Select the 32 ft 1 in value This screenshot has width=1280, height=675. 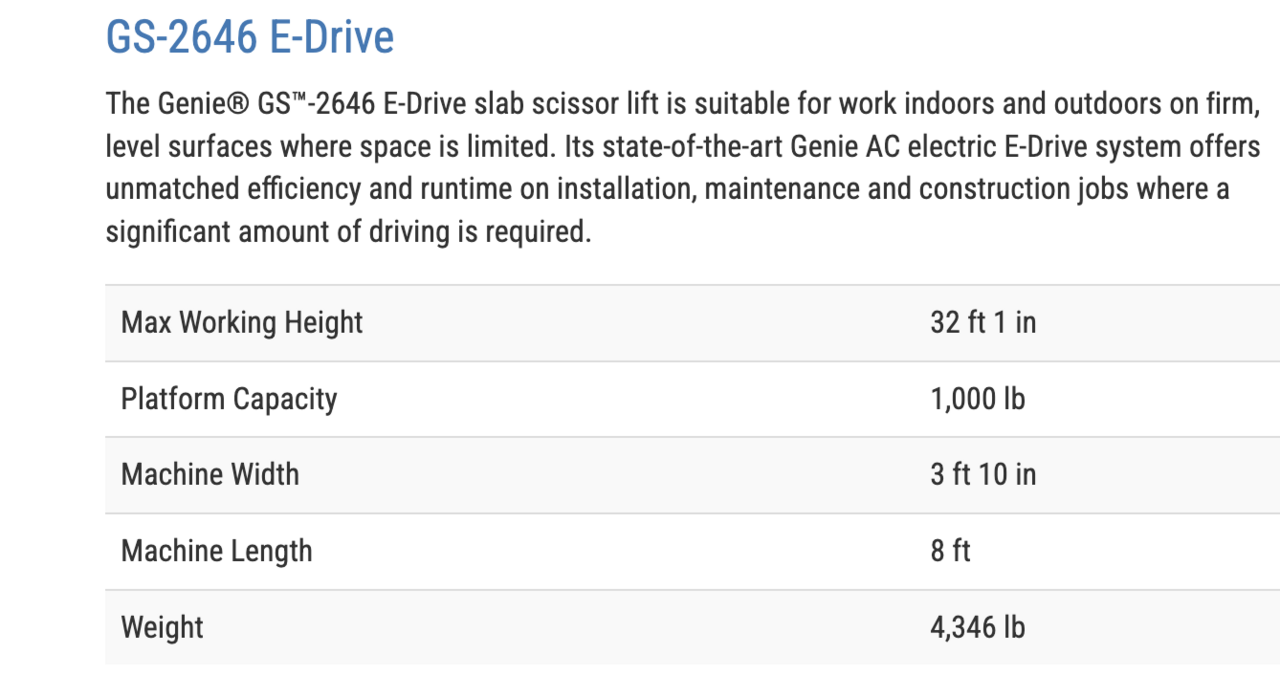[x=983, y=323]
